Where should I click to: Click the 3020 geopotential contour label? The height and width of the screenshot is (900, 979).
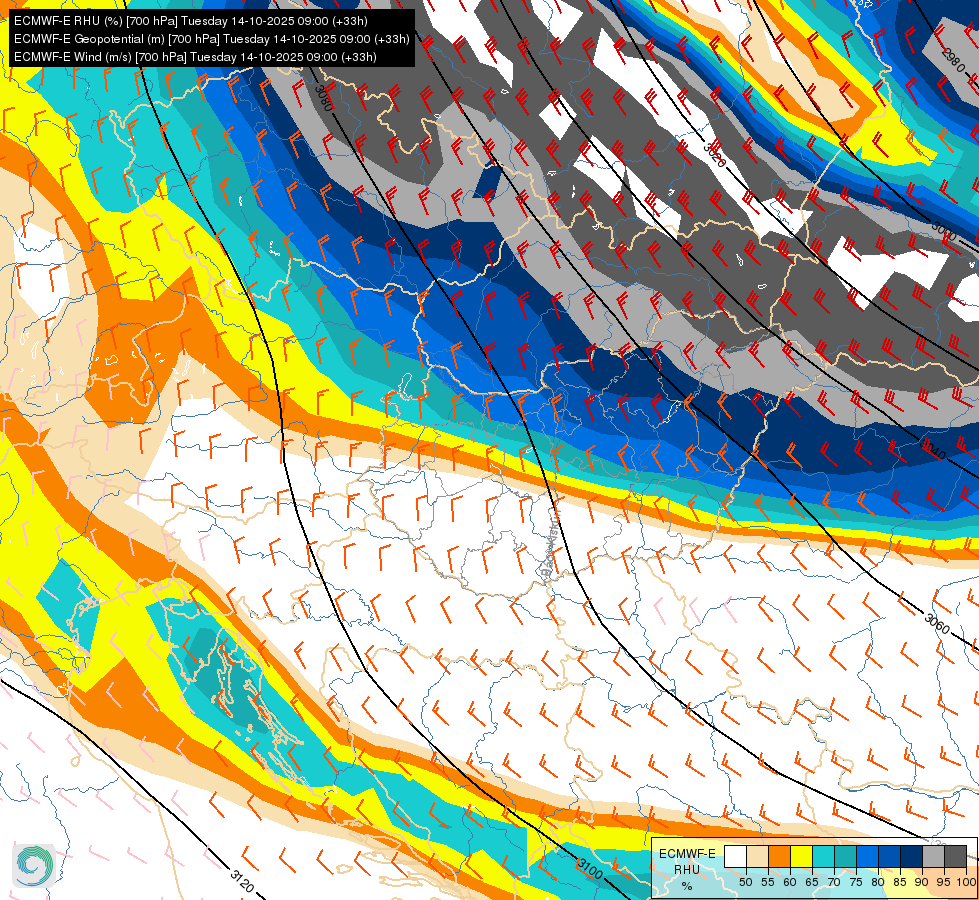coord(714,154)
